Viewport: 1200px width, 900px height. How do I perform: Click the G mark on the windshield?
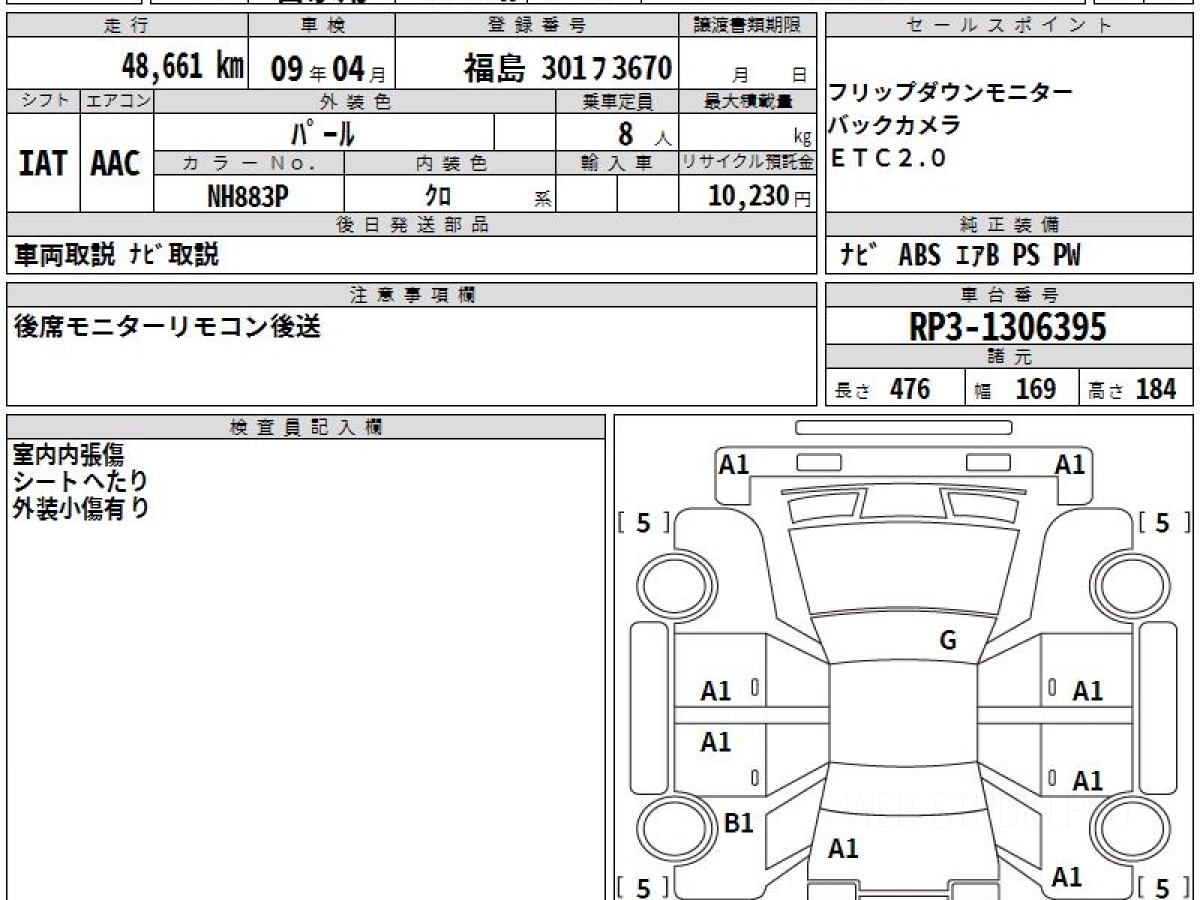948,642
